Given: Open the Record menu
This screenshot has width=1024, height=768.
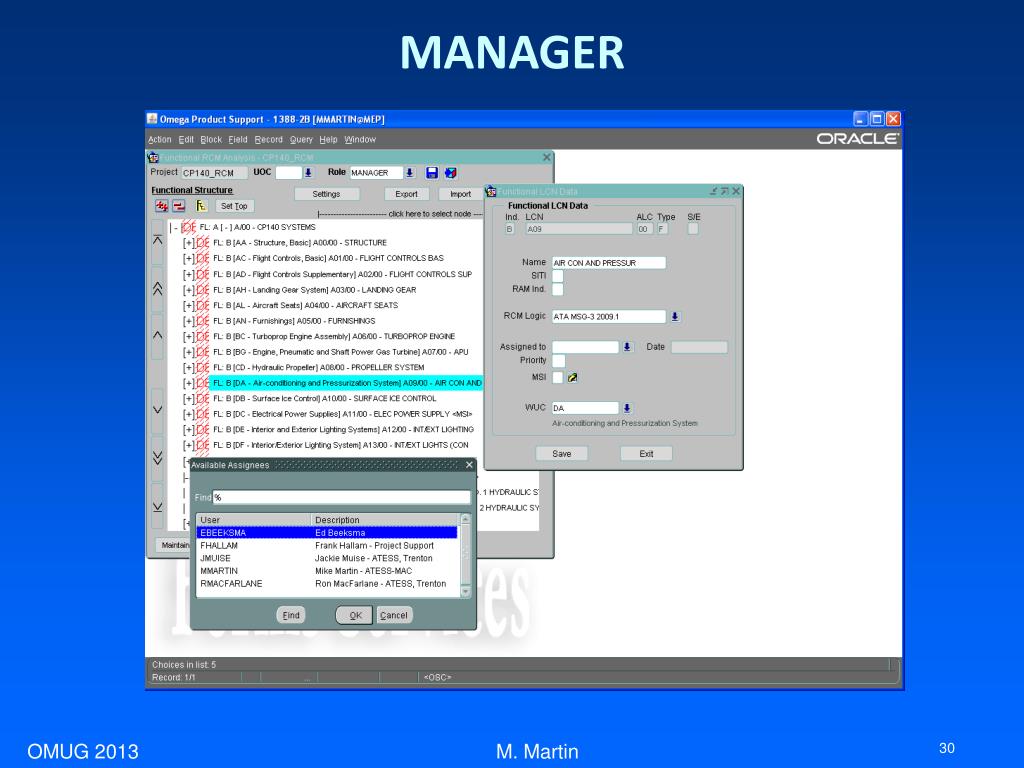Looking at the screenshot, I should (268, 139).
